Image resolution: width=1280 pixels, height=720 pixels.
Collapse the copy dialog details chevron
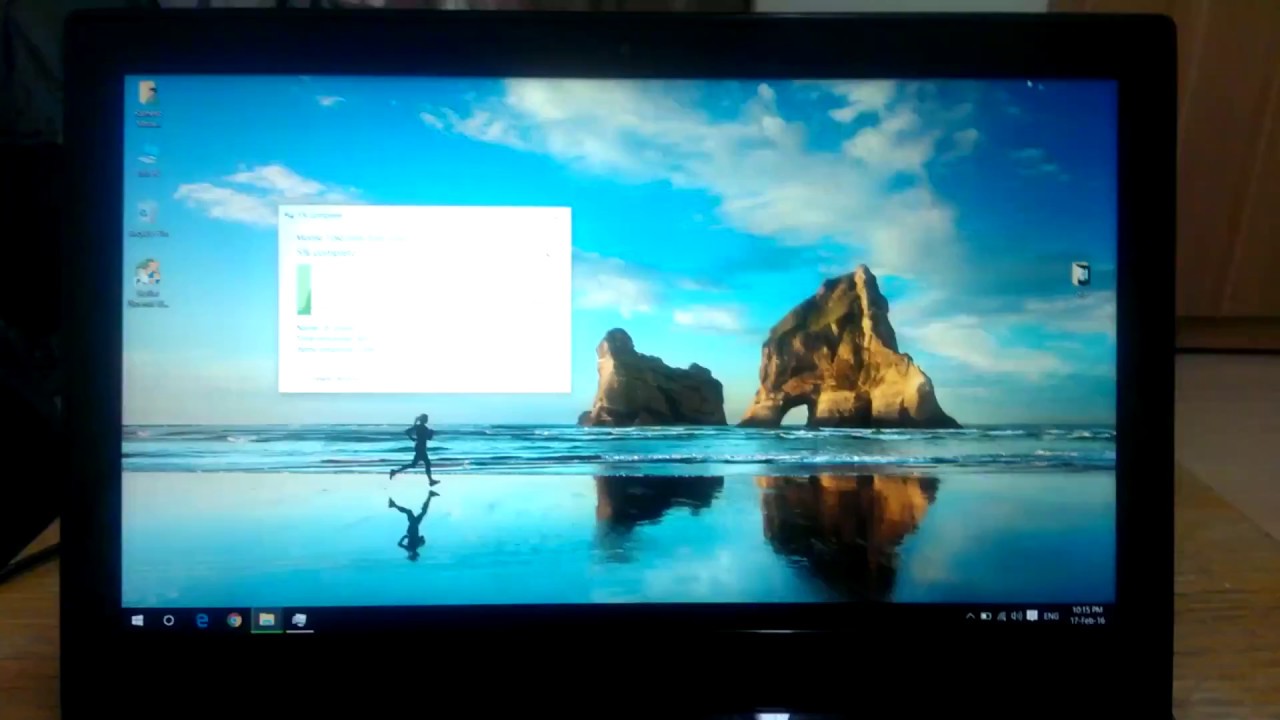coord(547,254)
